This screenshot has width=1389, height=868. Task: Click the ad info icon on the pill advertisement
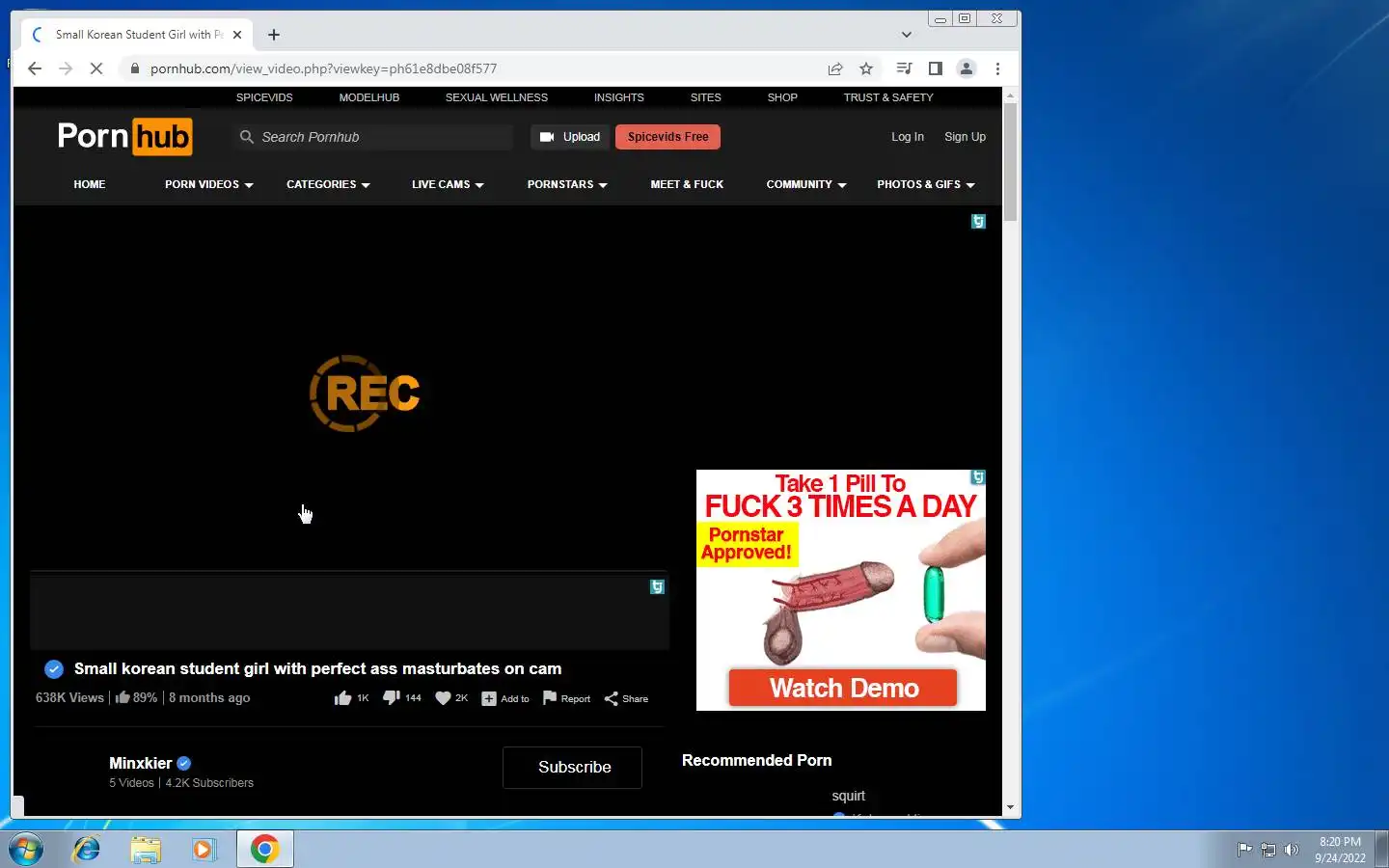(978, 477)
